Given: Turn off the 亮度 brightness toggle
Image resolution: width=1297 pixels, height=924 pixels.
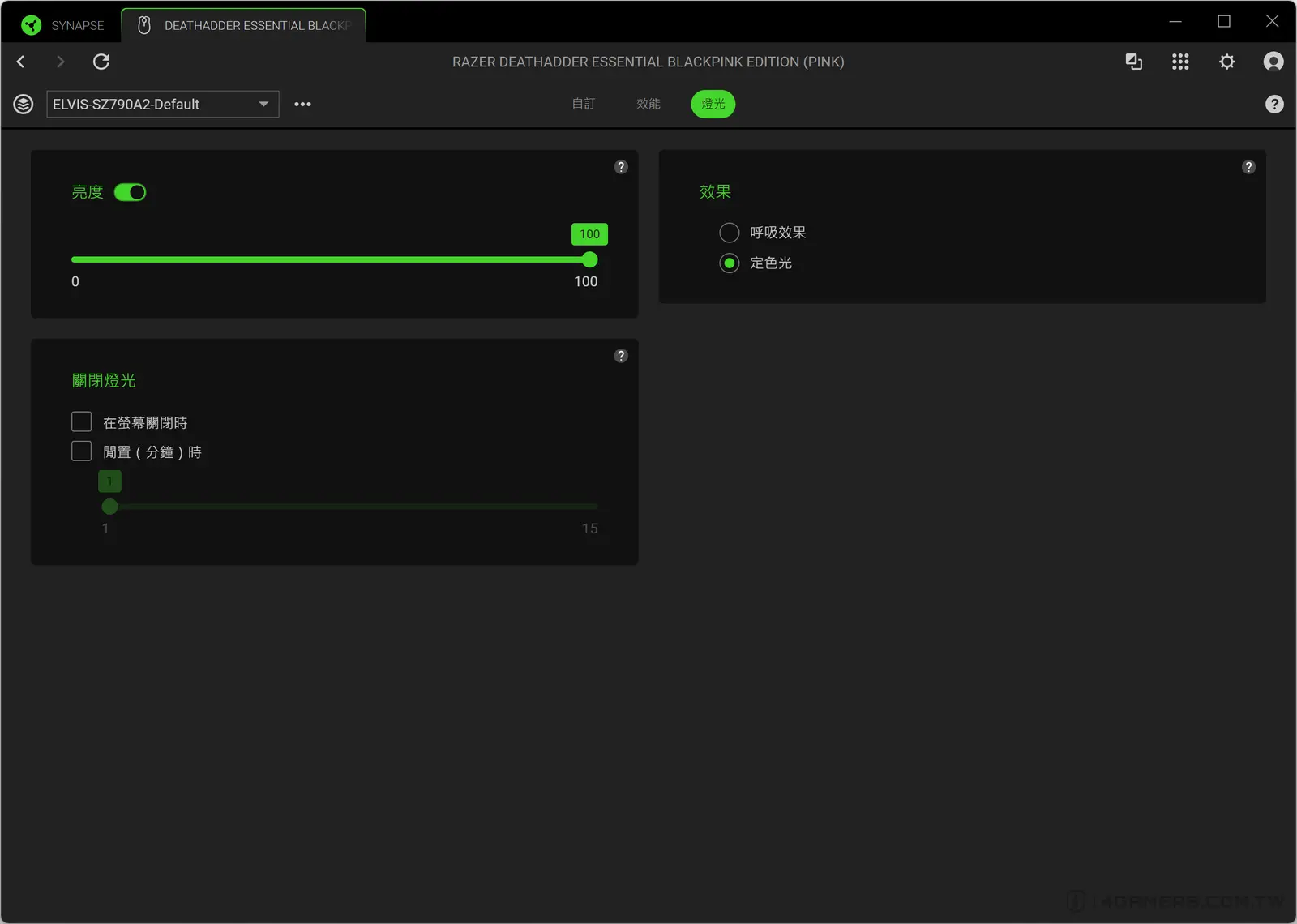Looking at the screenshot, I should point(130,192).
